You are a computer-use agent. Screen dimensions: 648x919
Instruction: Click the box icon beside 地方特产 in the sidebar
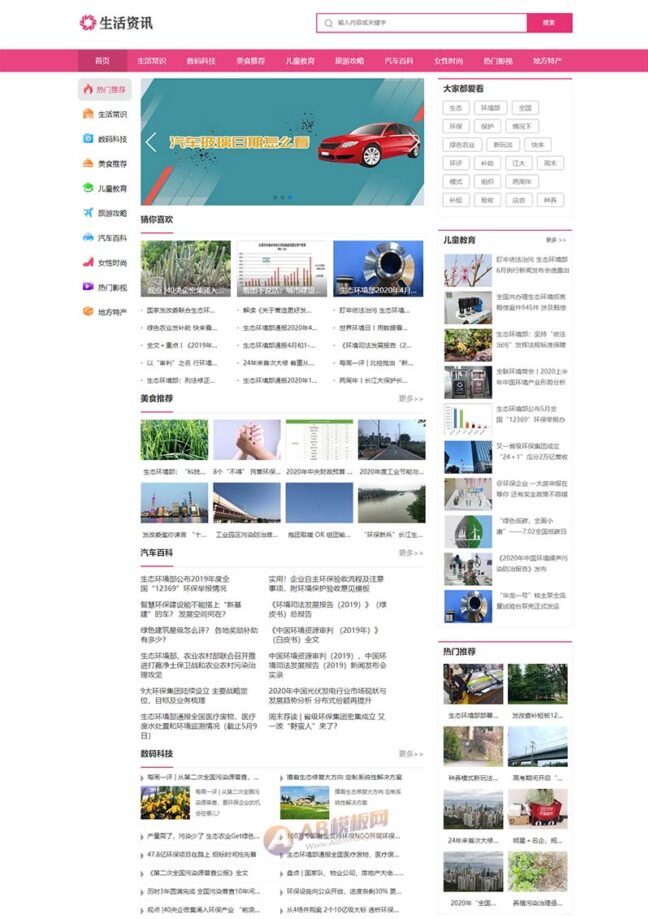tap(88, 311)
